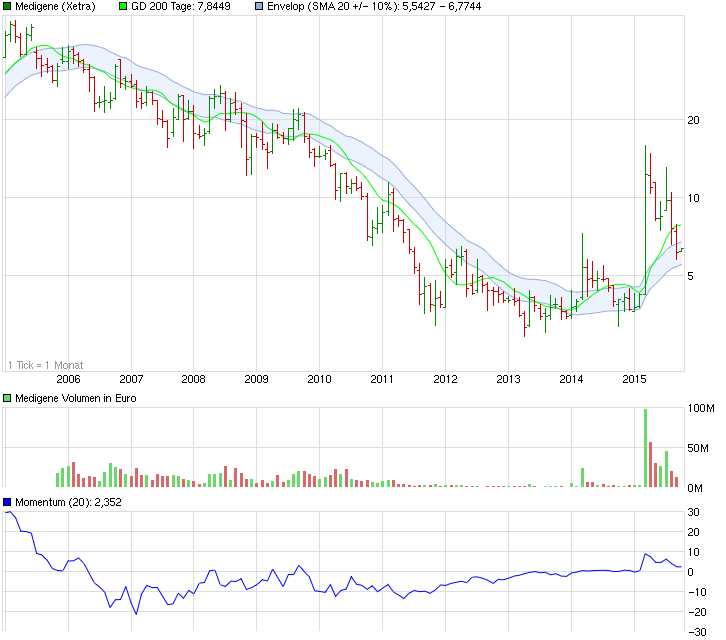The height and width of the screenshot is (640, 726).
Task: Click the momentum axis label −20
Action: pyautogui.click(x=697, y=612)
